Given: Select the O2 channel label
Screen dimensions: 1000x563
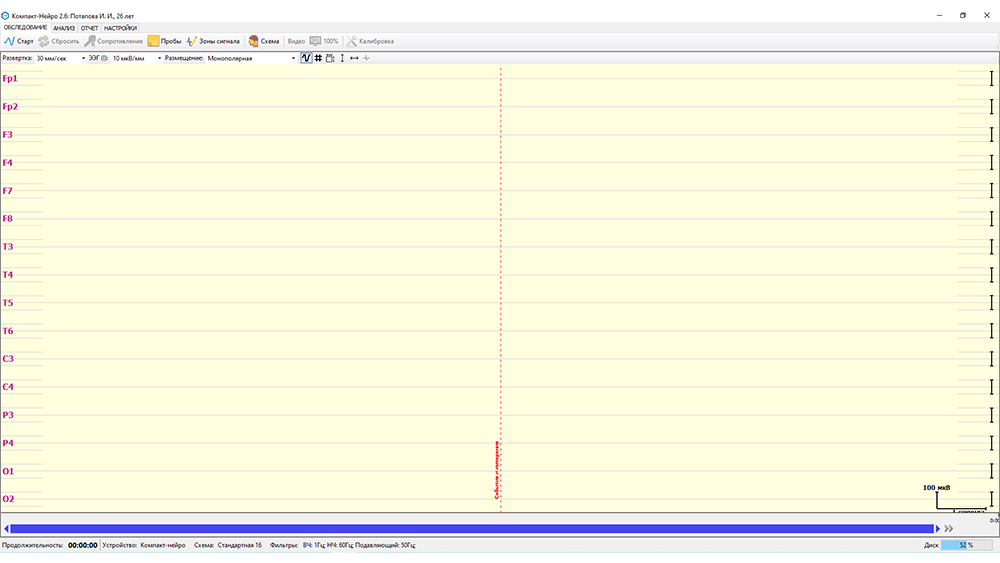Looking at the screenshot, I should 9,499.
